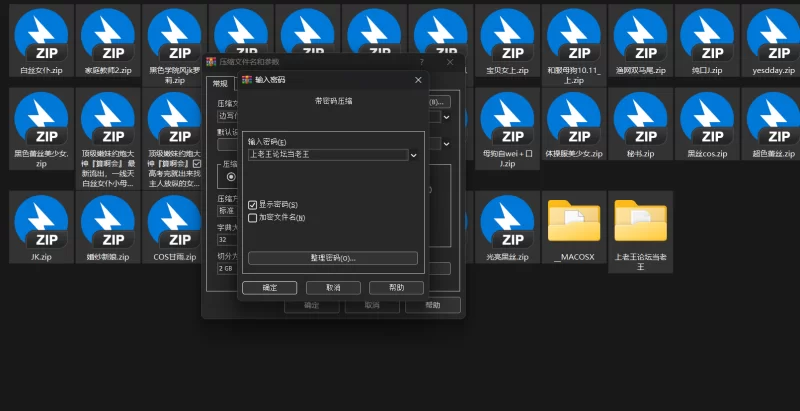Switch to the 常规 tab
800x411 pixels.
(x=220, y=84)
